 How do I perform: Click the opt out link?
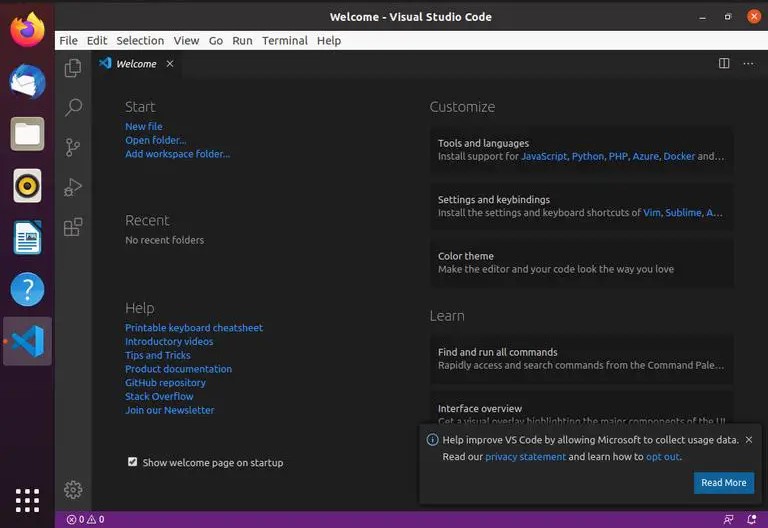tap(663, 456)
